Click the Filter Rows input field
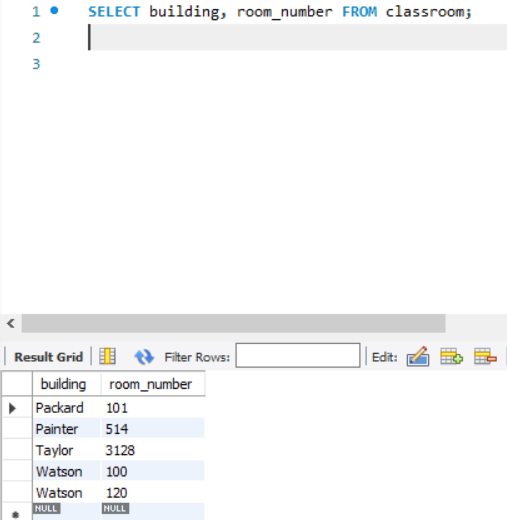 coord(298,355)
